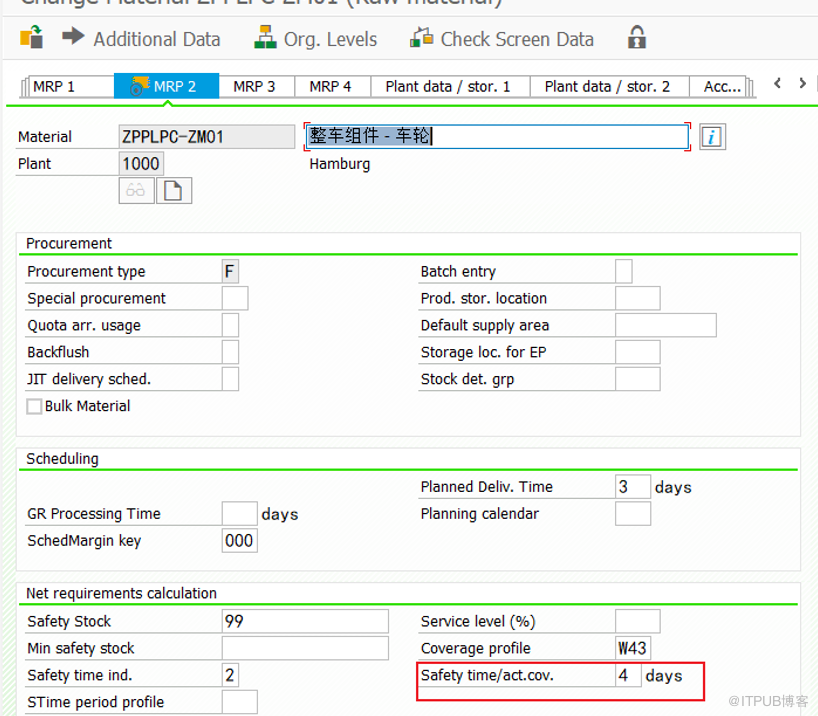The image size is (818, 716).
Task: Open Plant data / stor. 2 tab
Action: coord(609,86)
